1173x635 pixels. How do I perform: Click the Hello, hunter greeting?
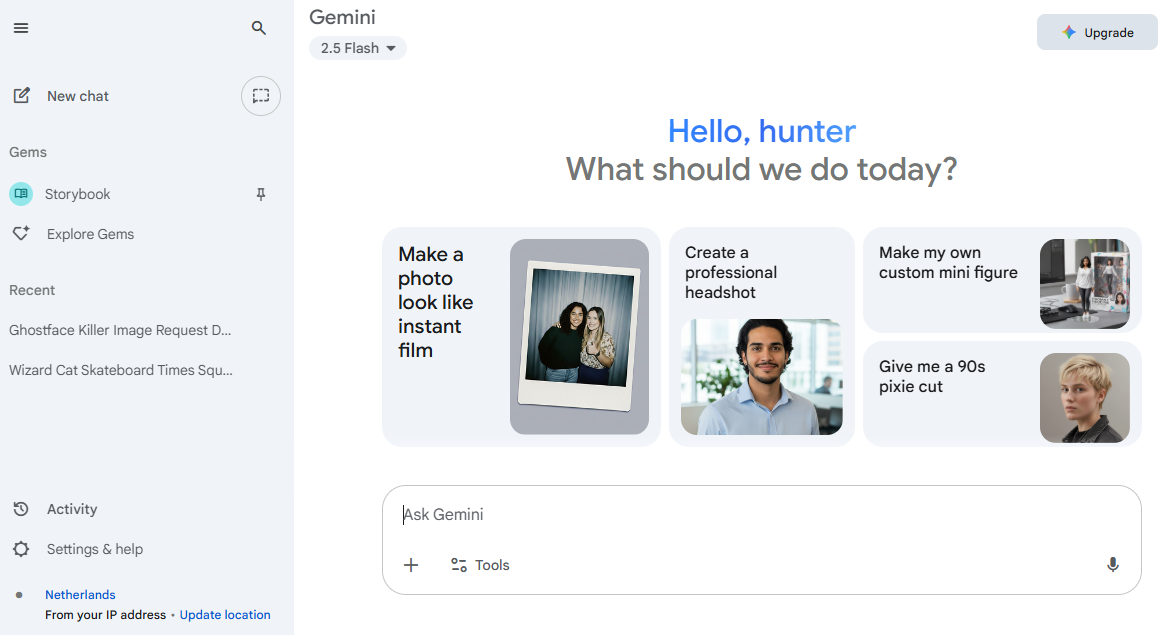(762, 132)
